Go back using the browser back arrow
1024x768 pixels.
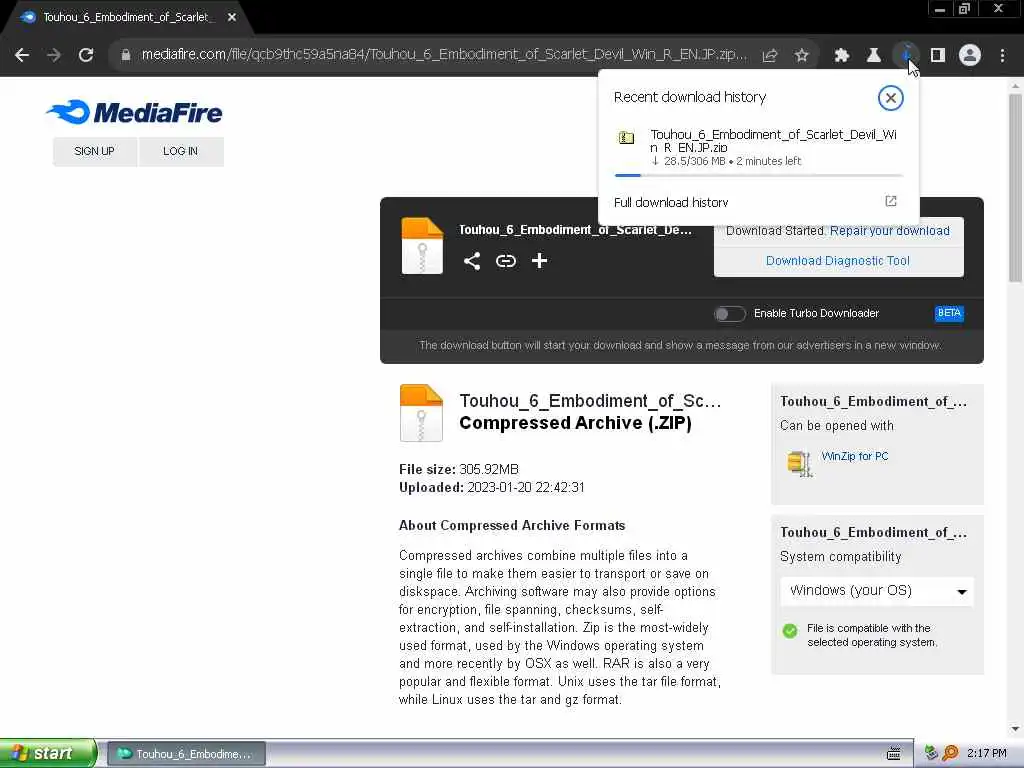coord(22,55)
